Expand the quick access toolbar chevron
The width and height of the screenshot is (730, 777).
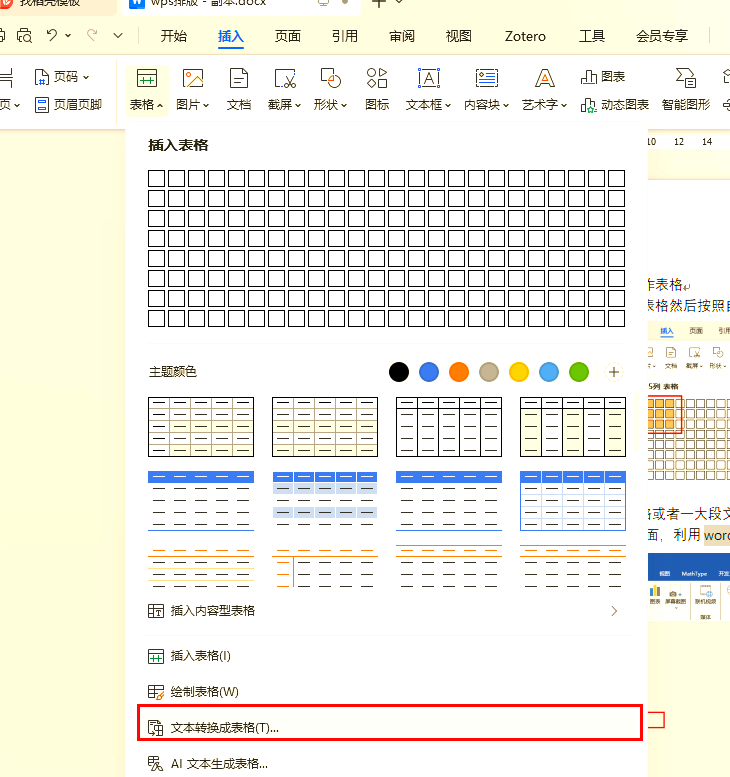pos(118,36)
